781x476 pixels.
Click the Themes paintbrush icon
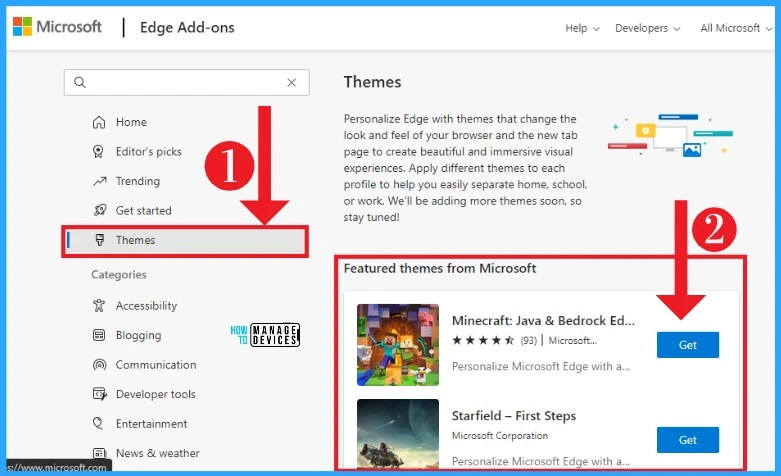pyautogui.click(x=100, y=240)
